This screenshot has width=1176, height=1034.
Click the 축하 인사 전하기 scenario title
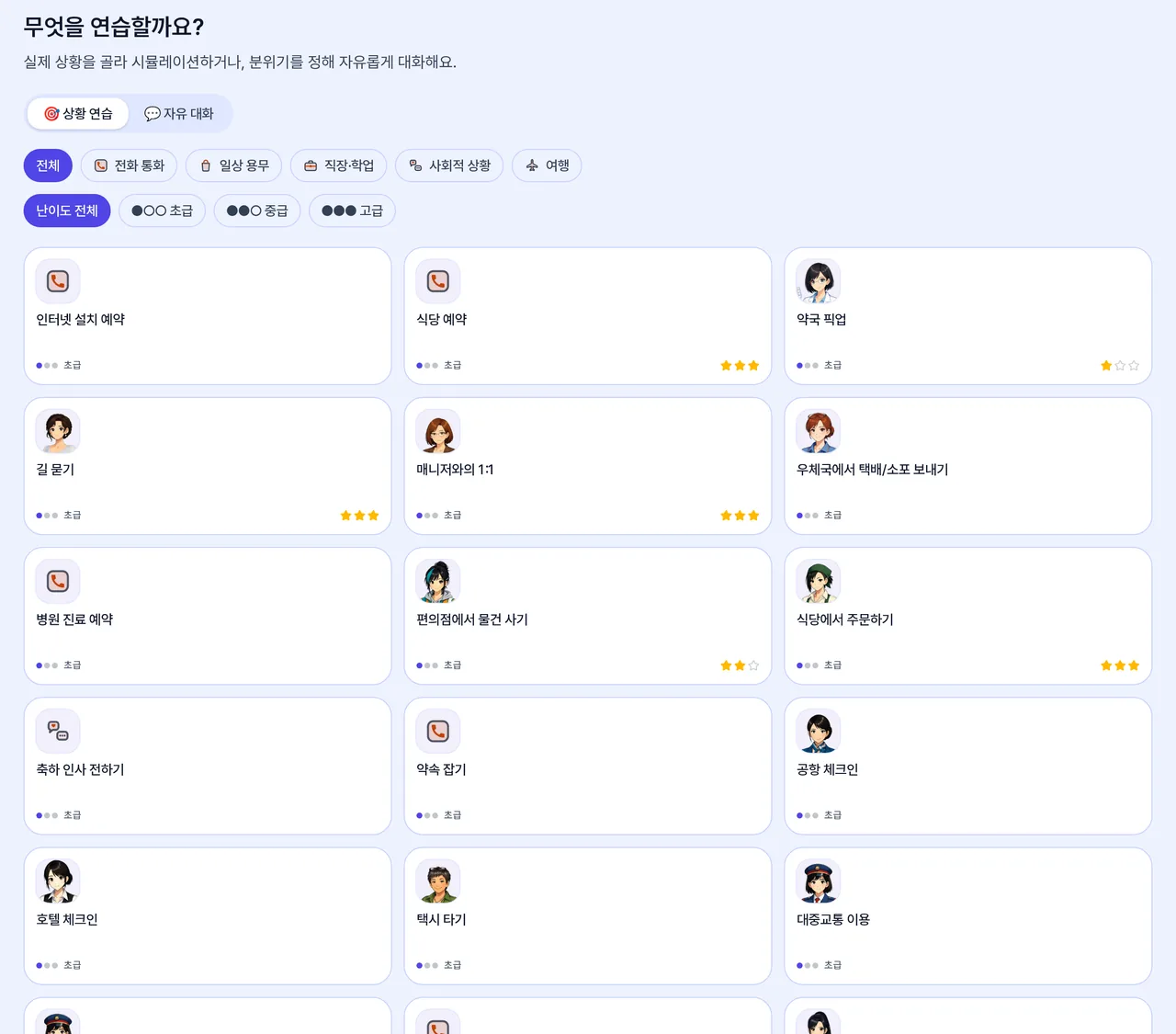[81, 769]
